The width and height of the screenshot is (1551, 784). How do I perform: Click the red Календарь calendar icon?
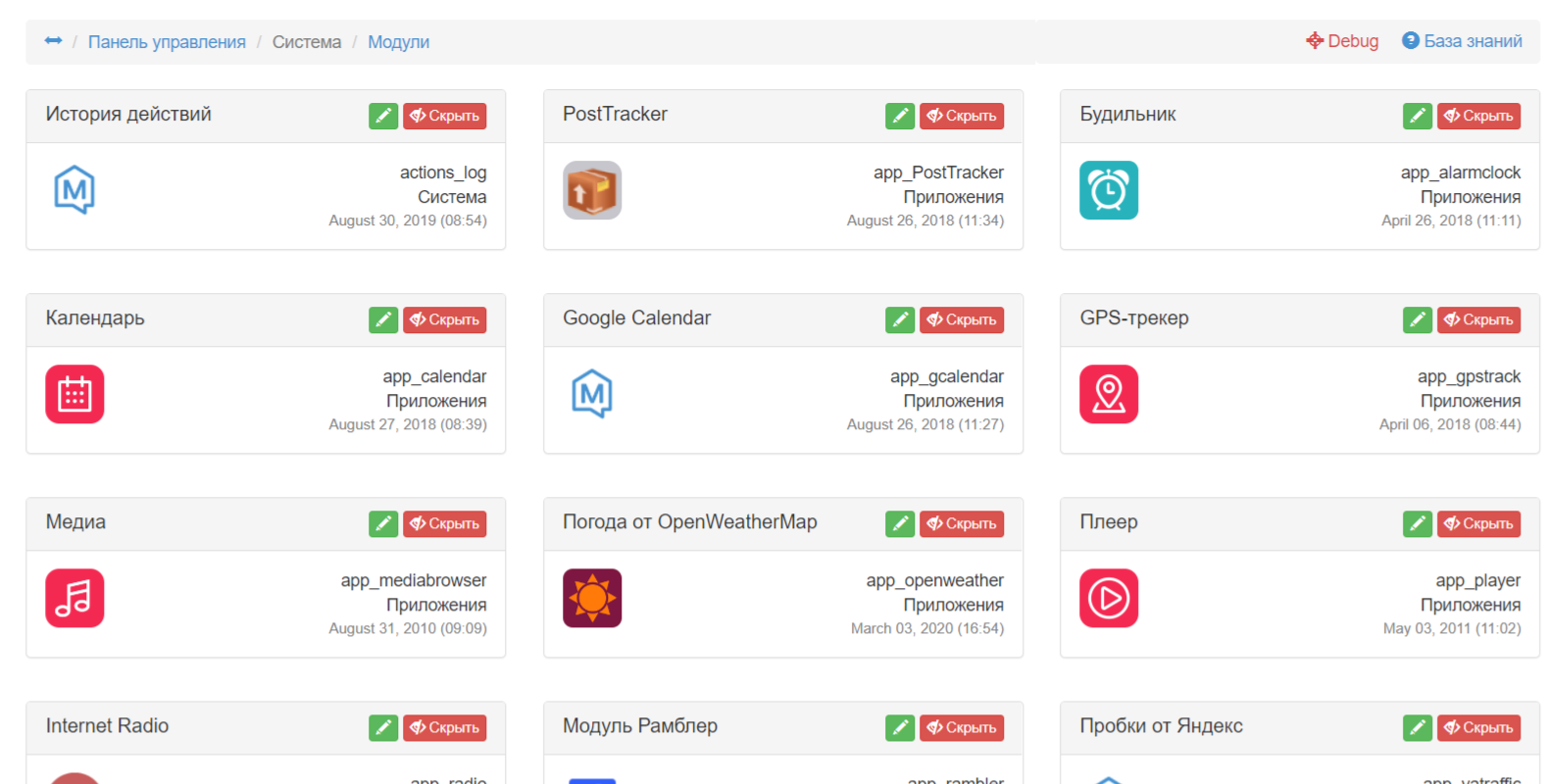pyautogui.click(x=75, y=394)
